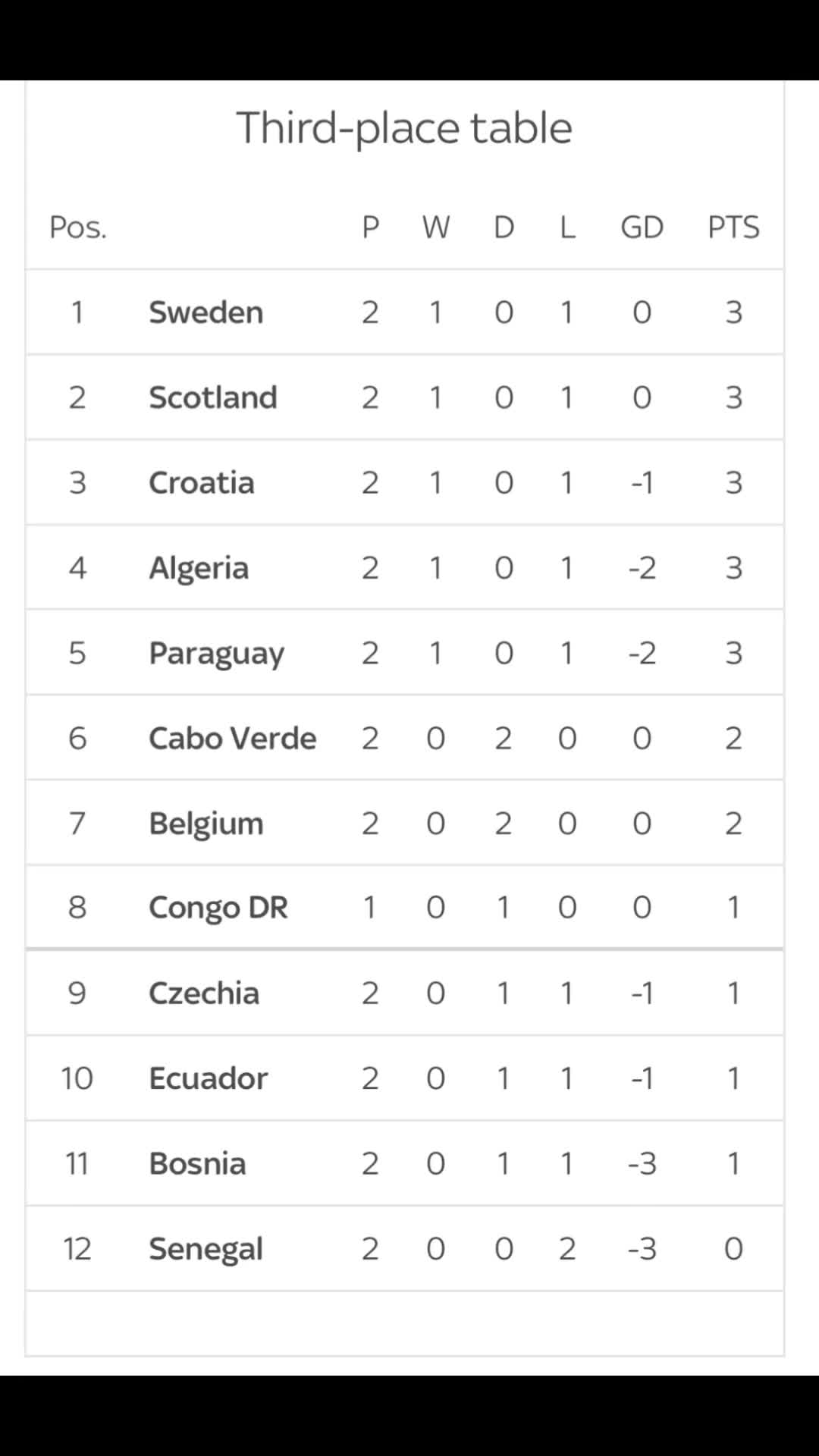The height and width of the screenshot is (1456, 819).
Task: Select the Belgium row name
Action: (x=206, y=824)
